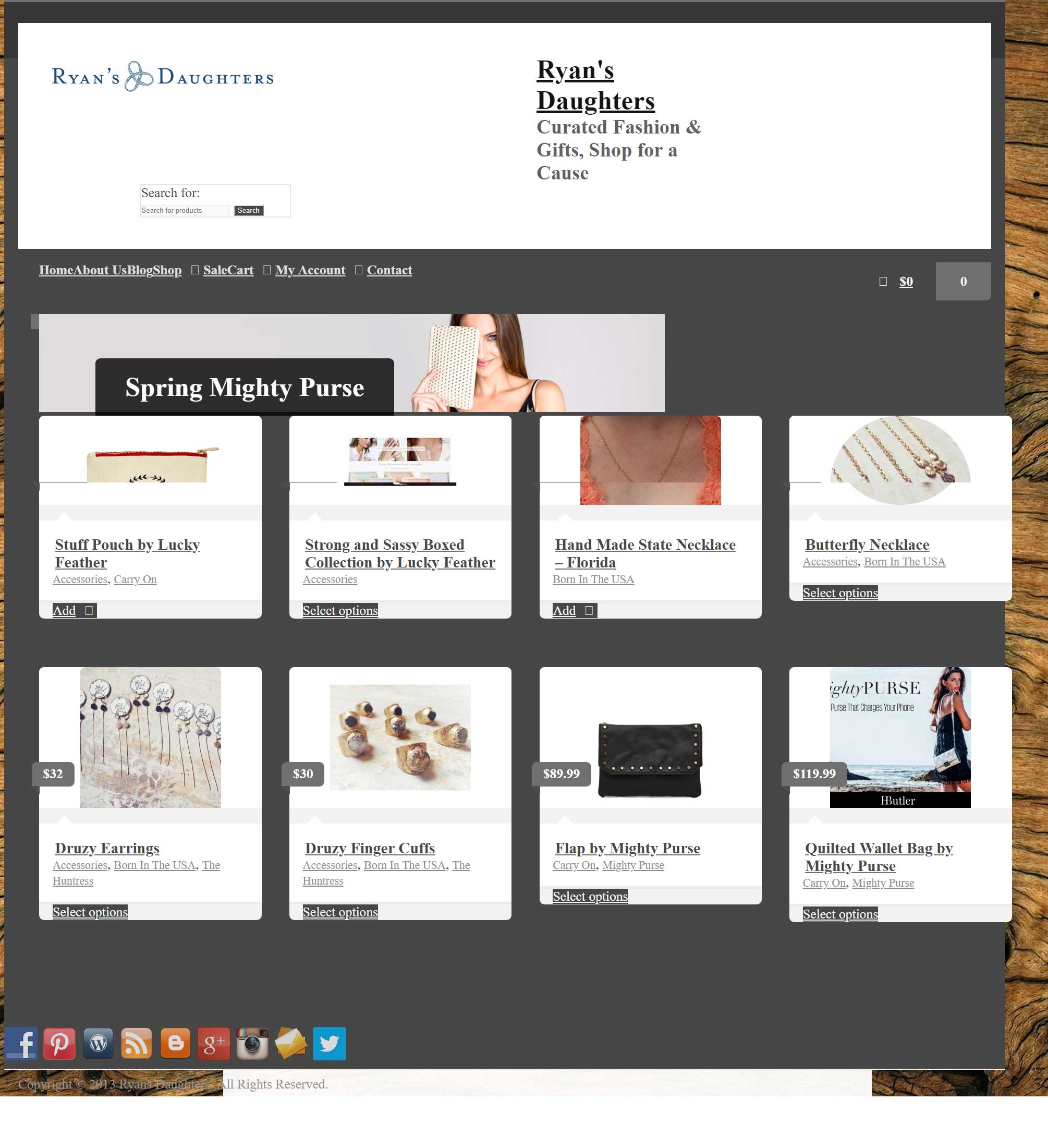Click the Florida necklace product image
Screen dimensions: 1048x1148
[650, 460]
